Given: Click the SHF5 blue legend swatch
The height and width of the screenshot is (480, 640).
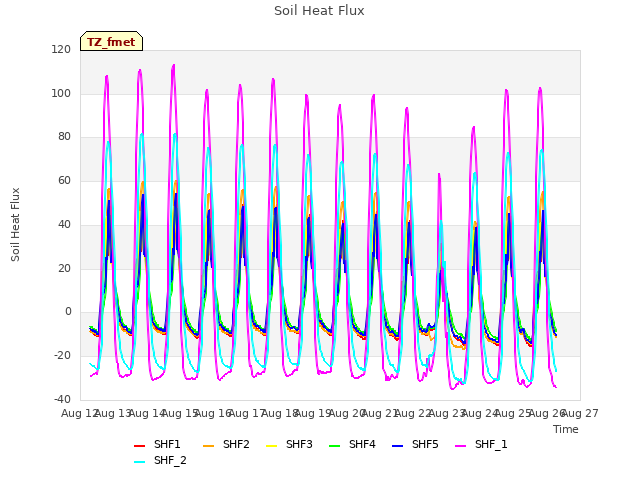Looking at the screenshot, I should click(x=397, y=446).
